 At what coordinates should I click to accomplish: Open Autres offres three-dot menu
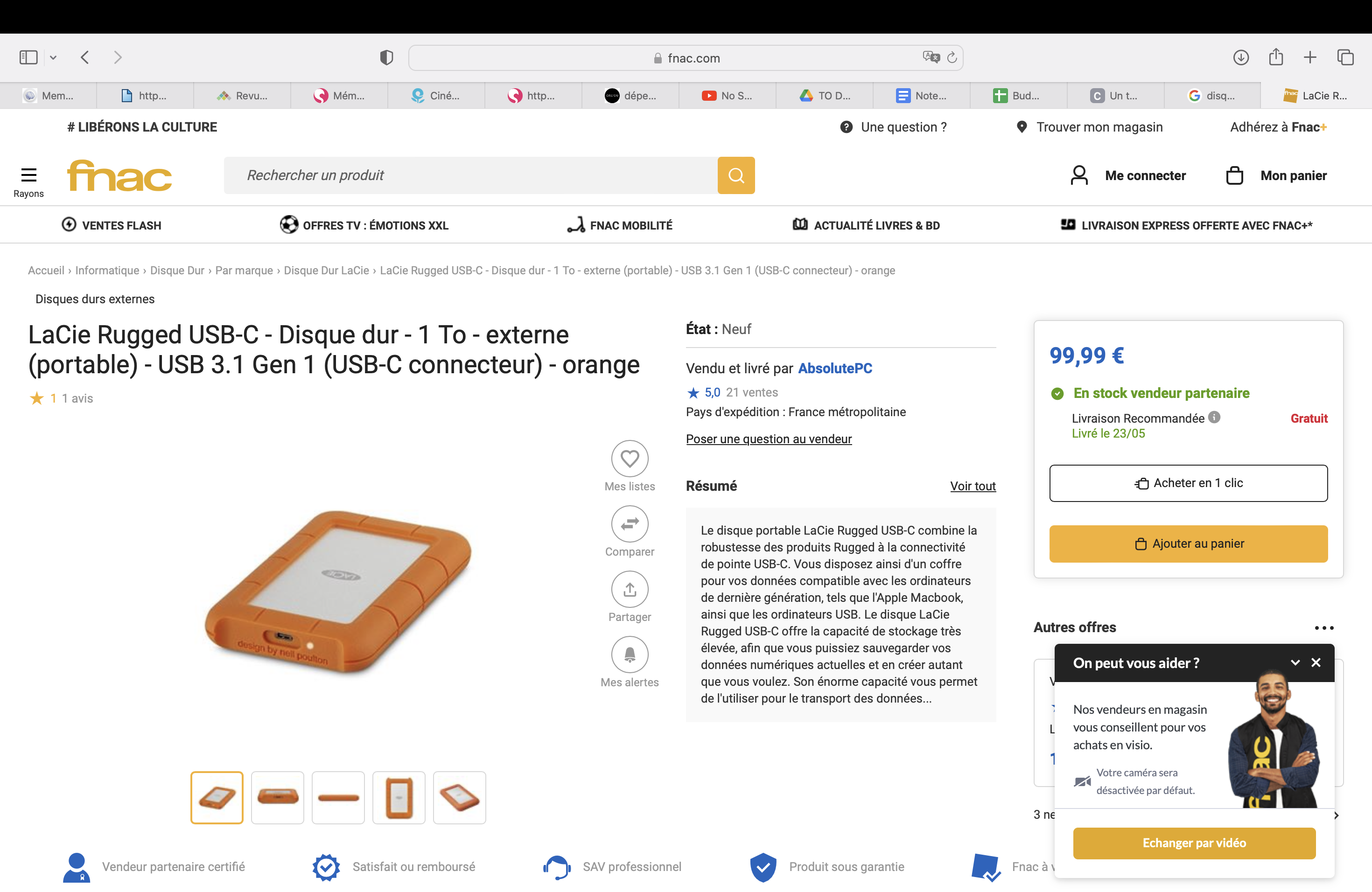click(x=1324, y=627)
